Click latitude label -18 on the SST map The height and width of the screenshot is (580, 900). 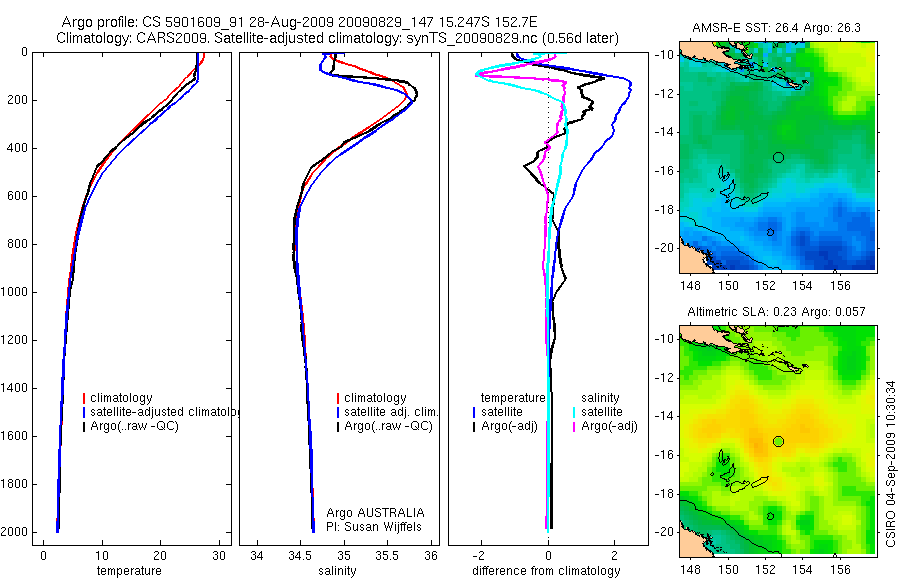pyautogui.click(x=665, y=210)
